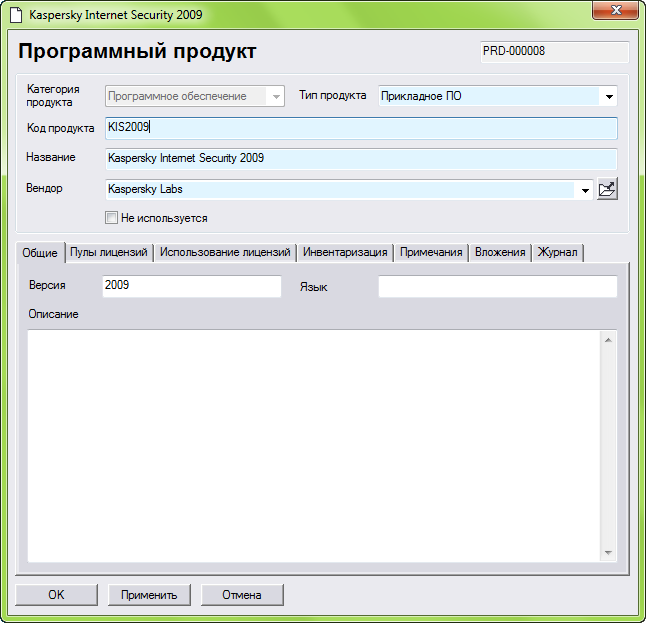Click the 'Код продукта' field with KIS2009
This screenshot has width=646, height=623.
[x=361, y=128]
